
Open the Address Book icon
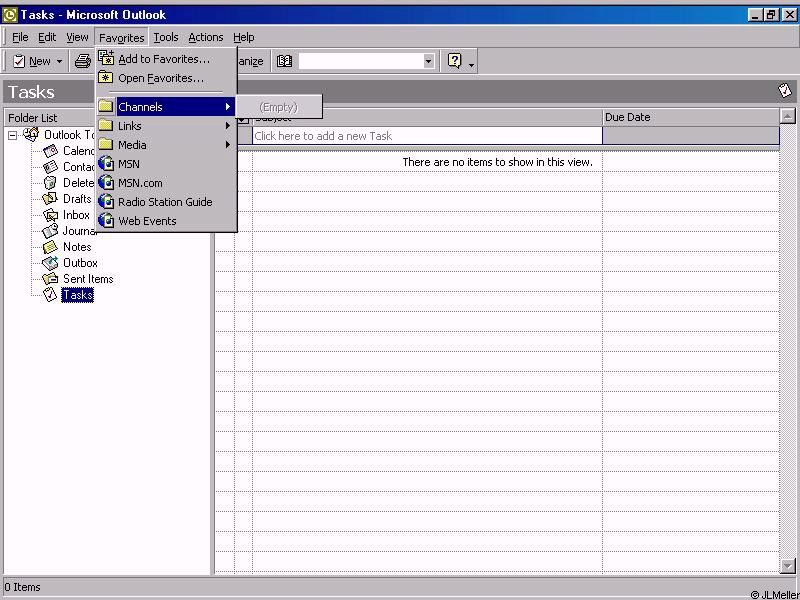click(284, 61)
